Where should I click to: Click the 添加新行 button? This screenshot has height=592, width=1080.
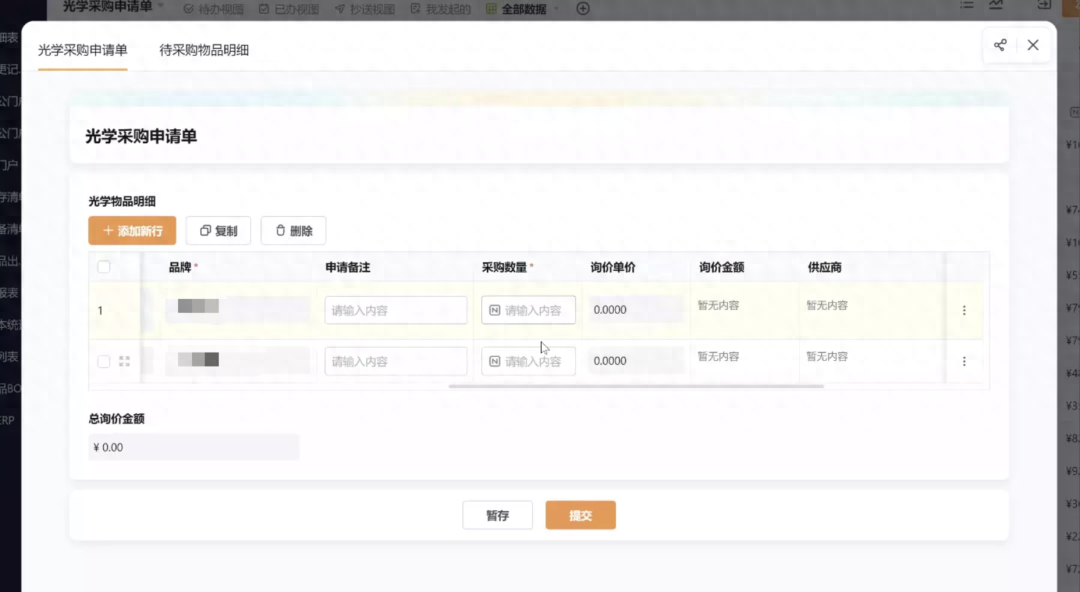[x=131, y=230]
